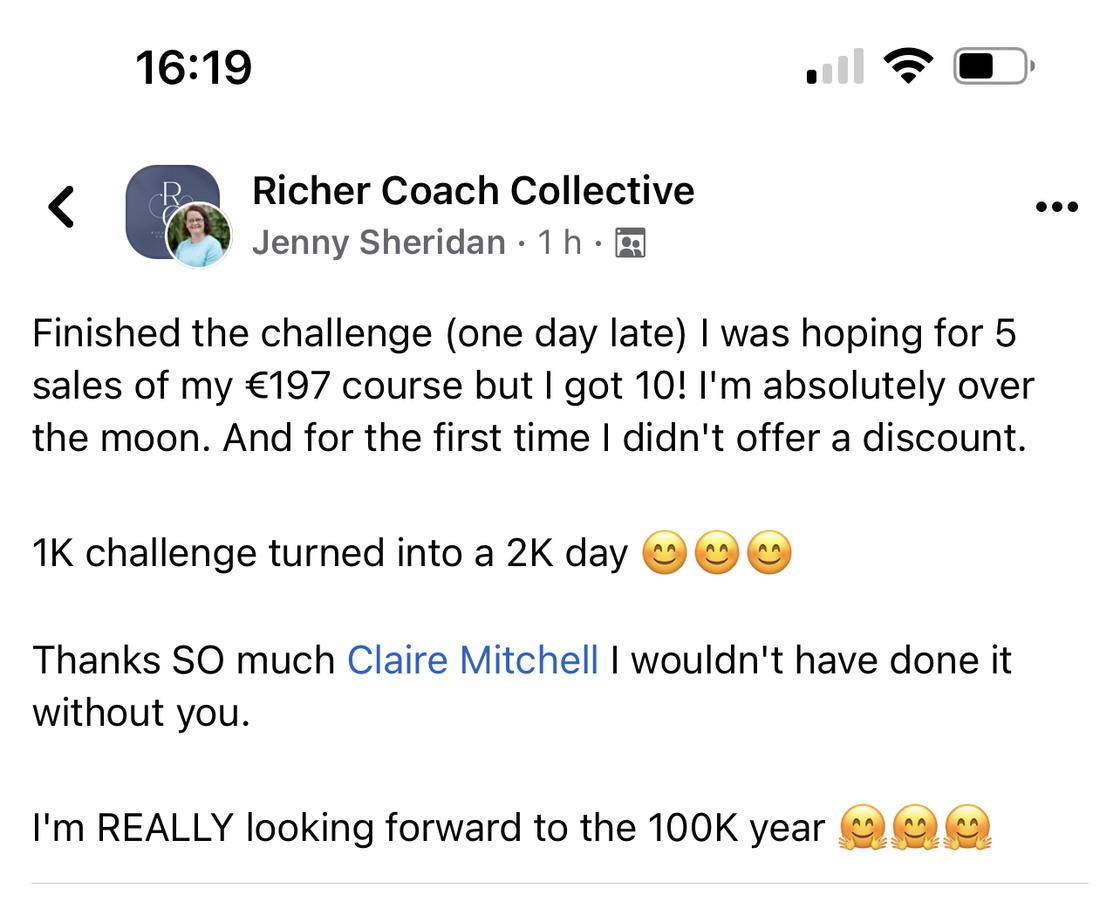Tap the Wi-Fi status icon
The height and width of the screenshot is (902, 1120).
pyautogui.click(x=907, y=67)
